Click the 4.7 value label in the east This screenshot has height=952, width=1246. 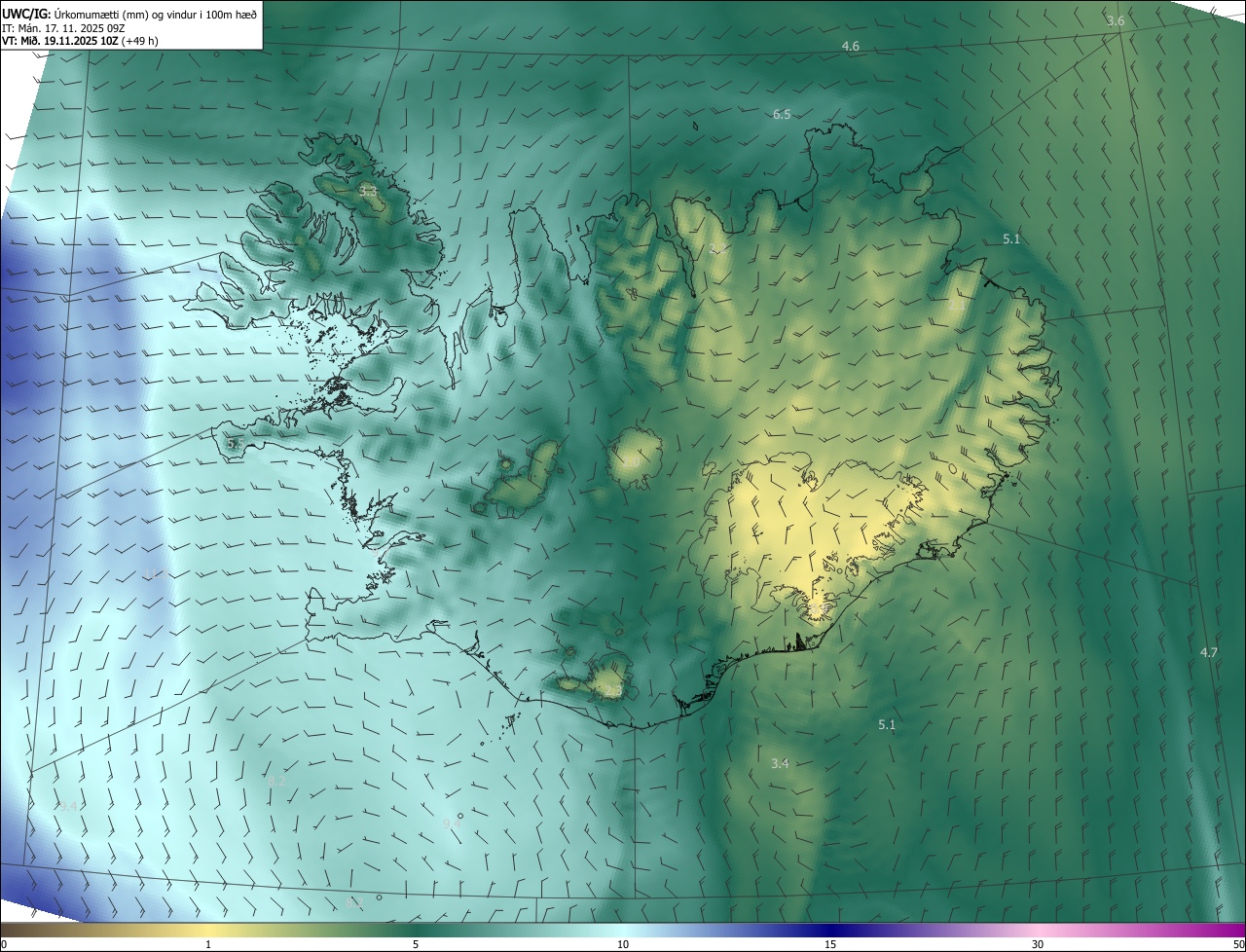coord(1209,652)
